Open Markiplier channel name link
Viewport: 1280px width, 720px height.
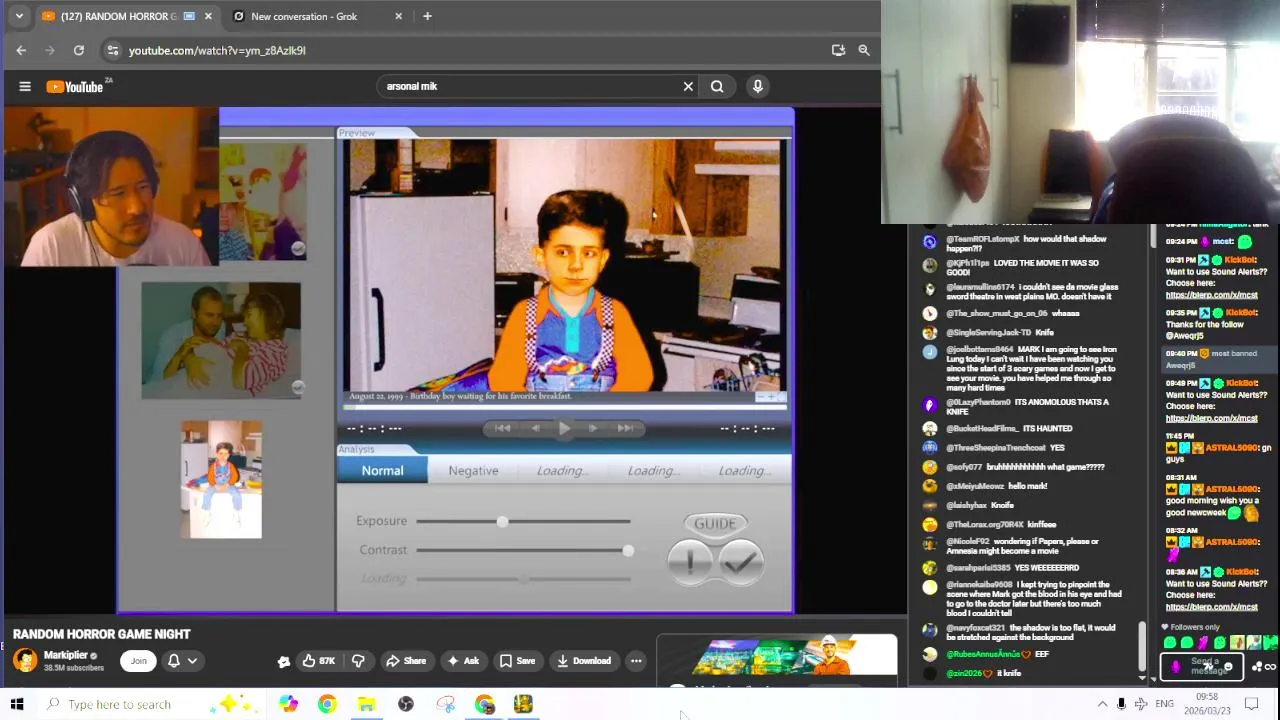pos(66,655)
